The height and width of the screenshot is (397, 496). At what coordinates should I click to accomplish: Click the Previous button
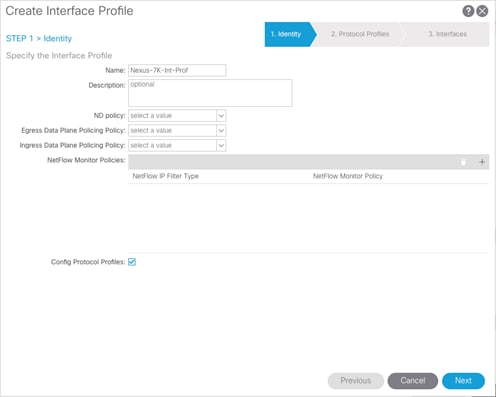(356, 381)
